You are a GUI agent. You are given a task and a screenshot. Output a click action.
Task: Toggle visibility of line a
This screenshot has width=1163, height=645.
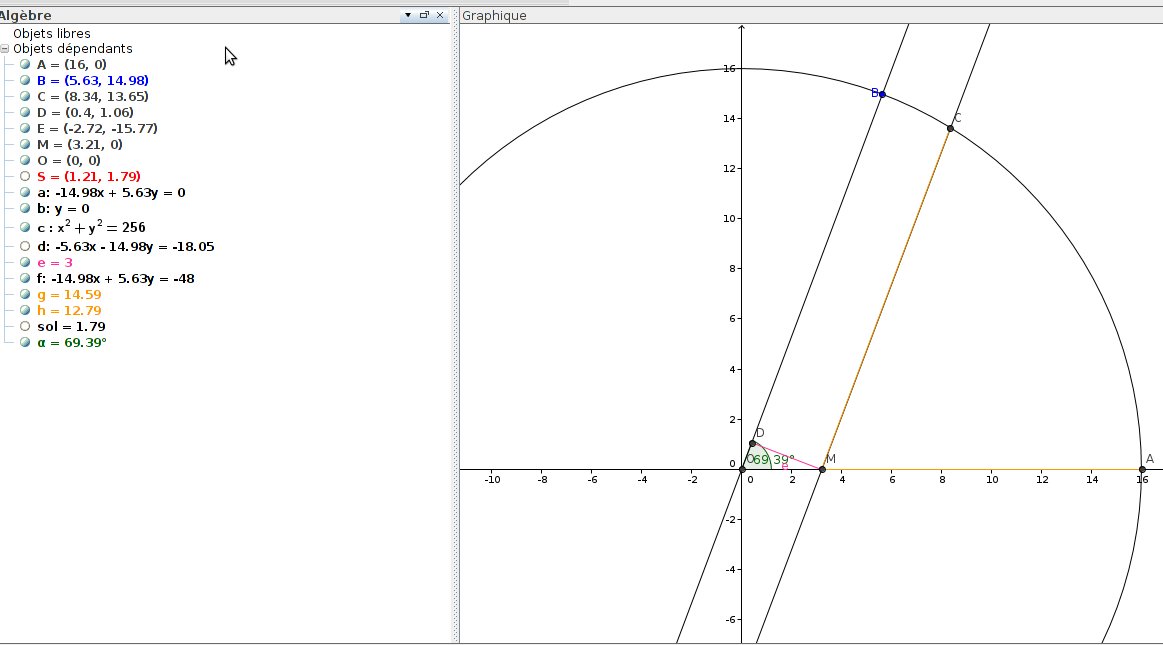pyautogui.click(x=25, y=193)
